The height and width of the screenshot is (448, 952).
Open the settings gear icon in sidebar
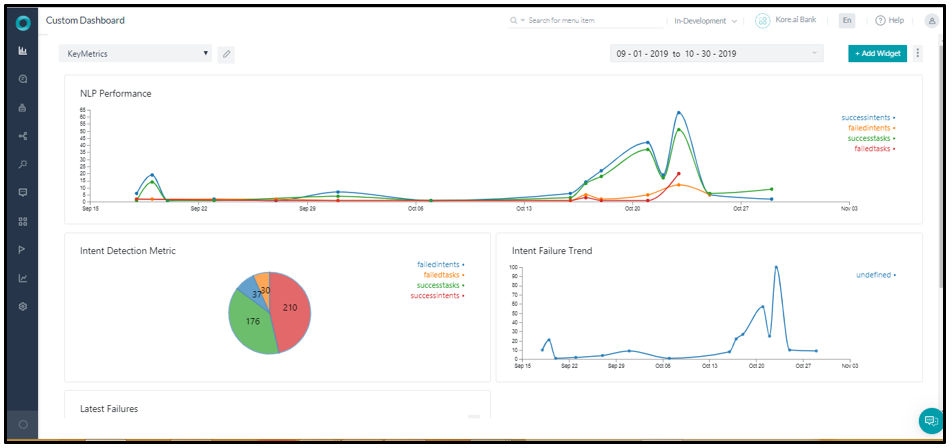click(x=23, y=307)
